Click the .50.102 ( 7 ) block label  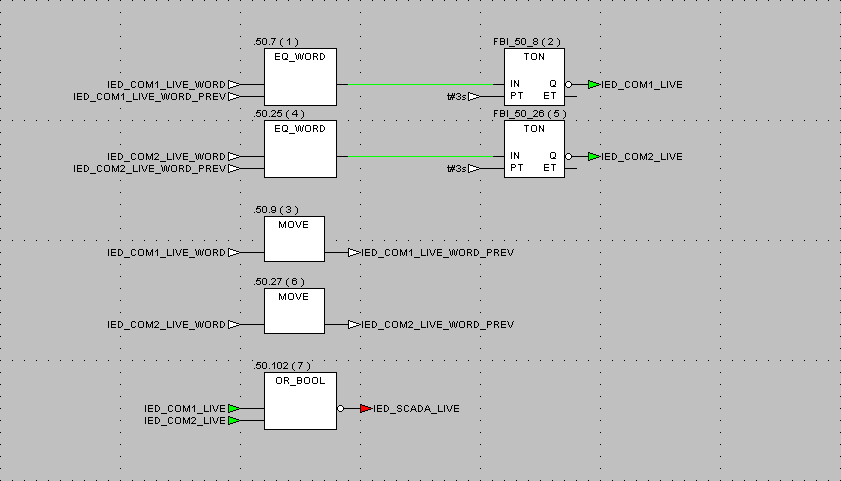[x=282, y=366]
